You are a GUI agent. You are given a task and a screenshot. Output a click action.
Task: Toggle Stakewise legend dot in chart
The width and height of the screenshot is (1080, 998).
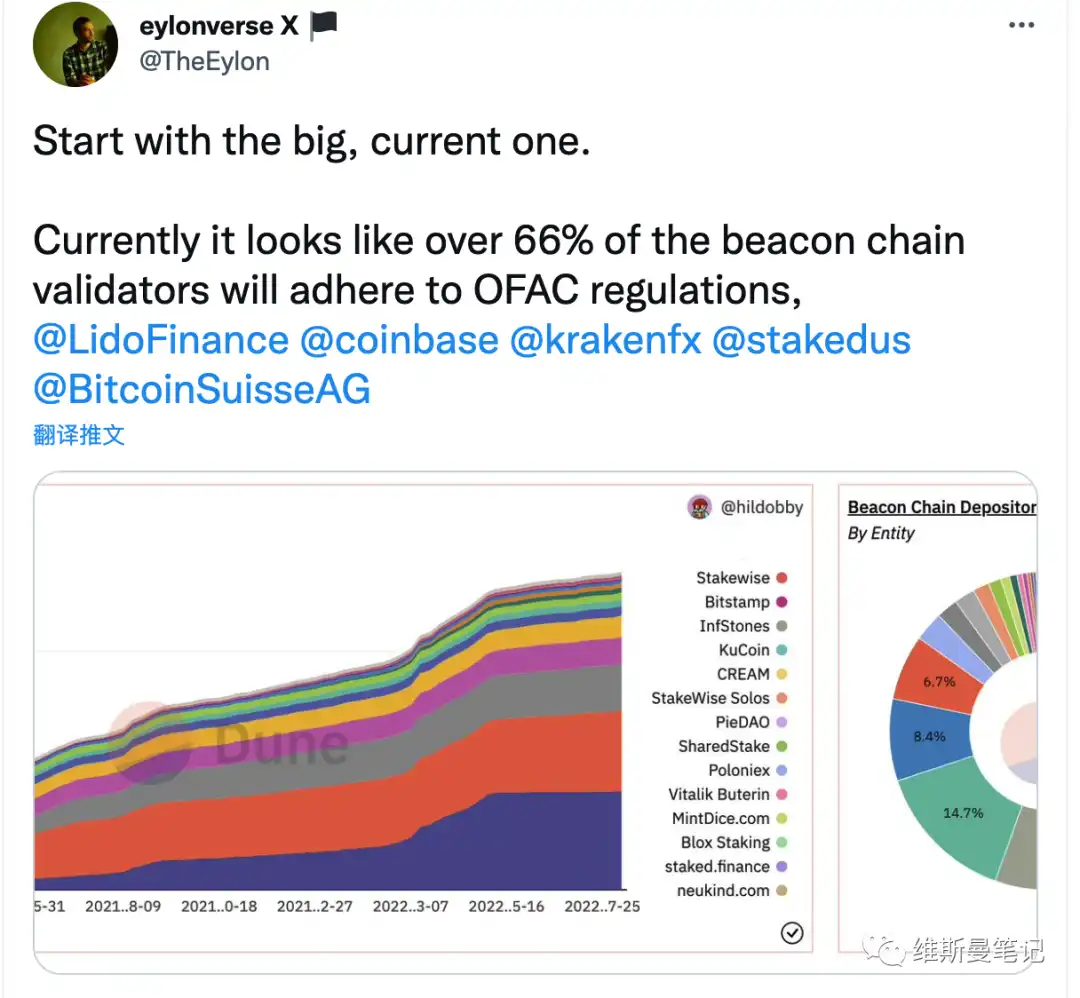click(x=782, y=578)
